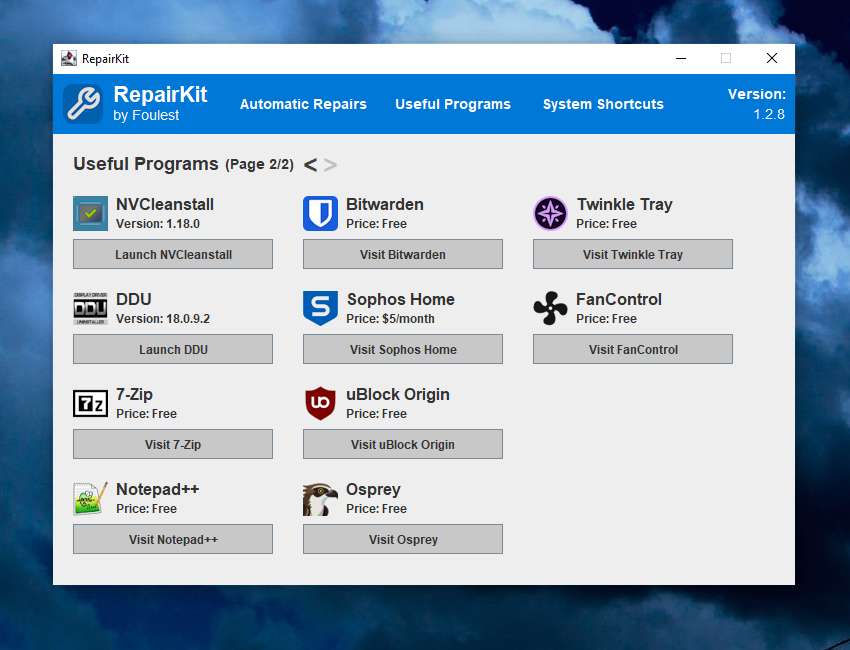Click the 'Version: 1.2.8' header text

pyautogui.click(x=757, y=104)
